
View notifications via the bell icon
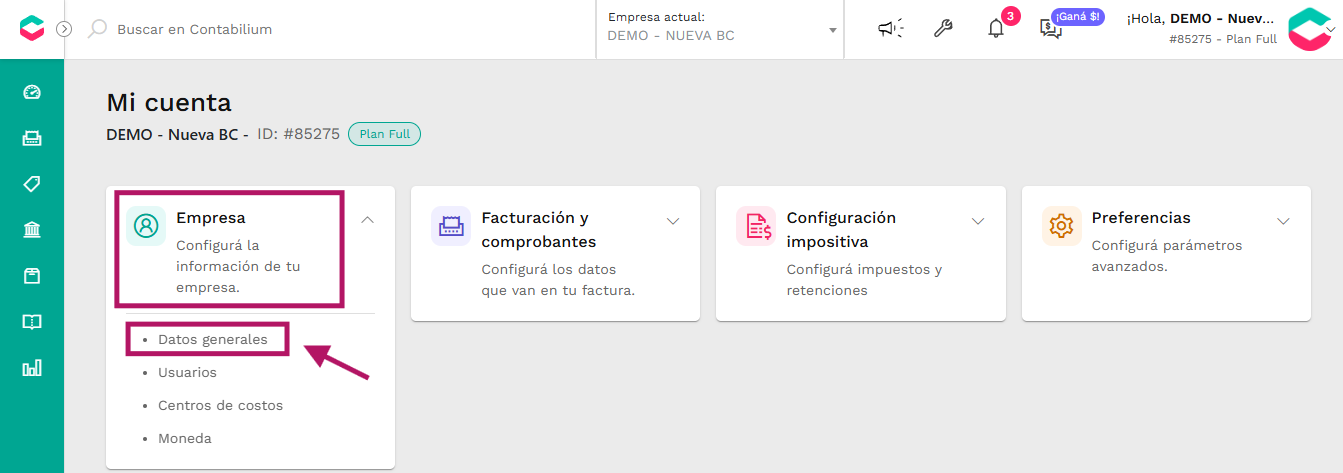pos(996,28)
